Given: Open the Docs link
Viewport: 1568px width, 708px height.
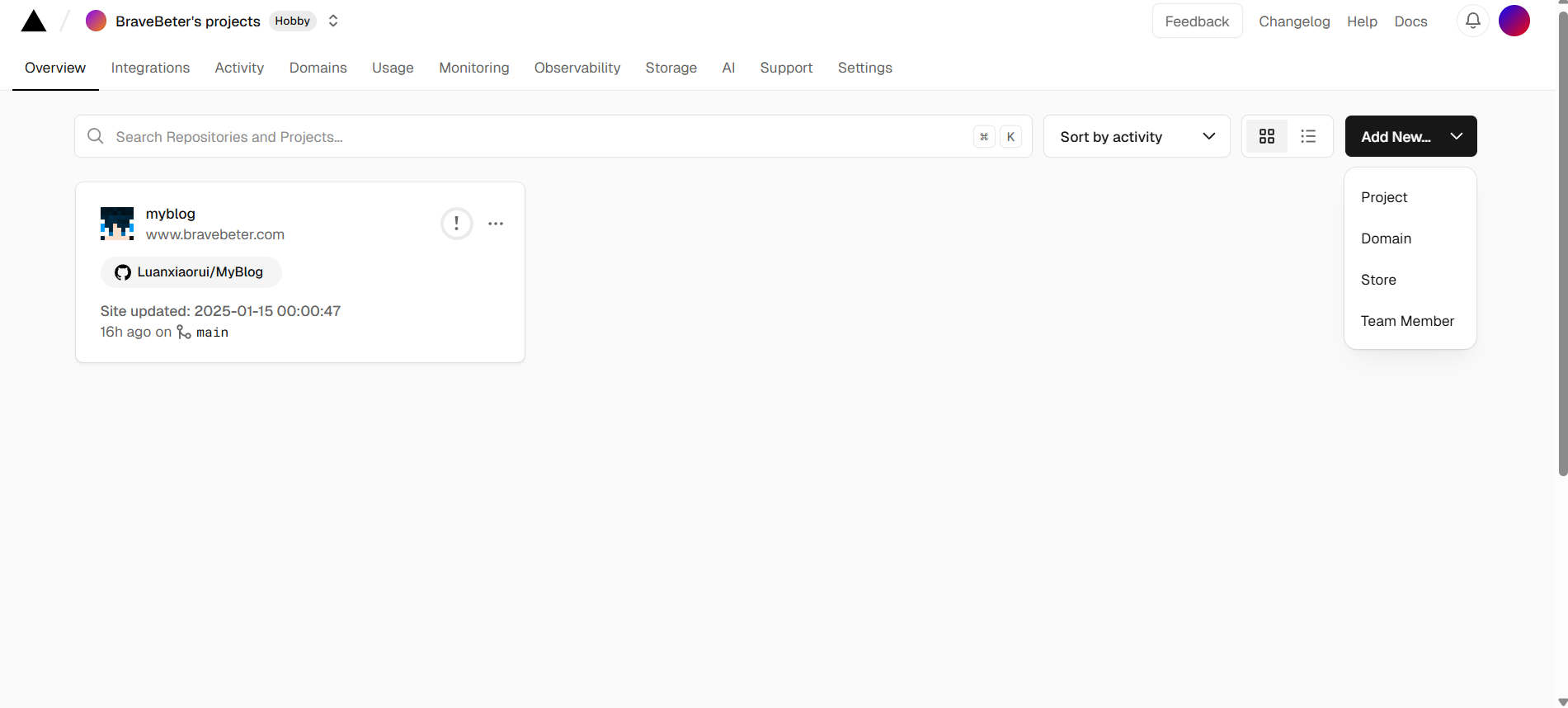Looking at the screenshot, I should point(1410,21).
